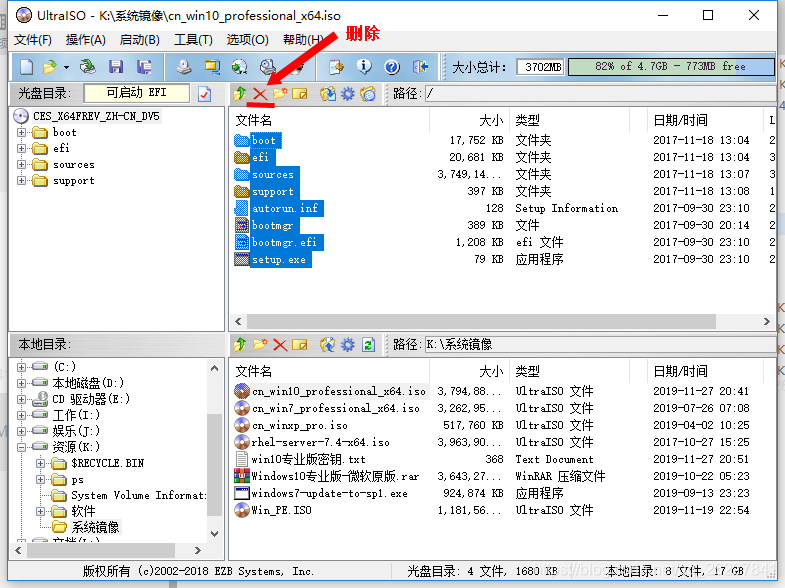
Task: Click Extract icon in disc pane toolbar
Action: click(x=328, y=94)
